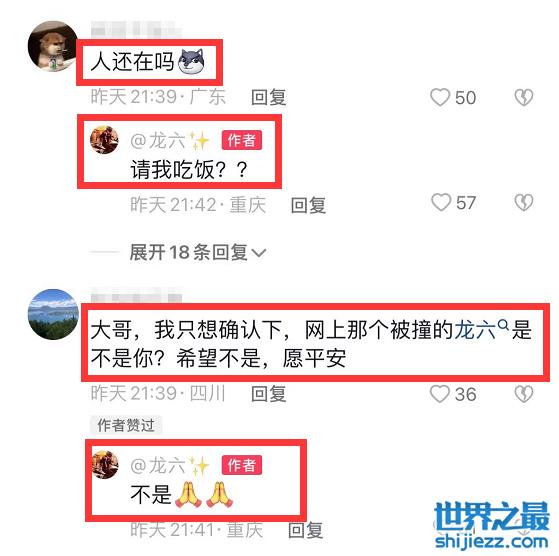Like the Sichuan comment with 36 likes
This screenshot has height=556, width=559.
[440, 394]
